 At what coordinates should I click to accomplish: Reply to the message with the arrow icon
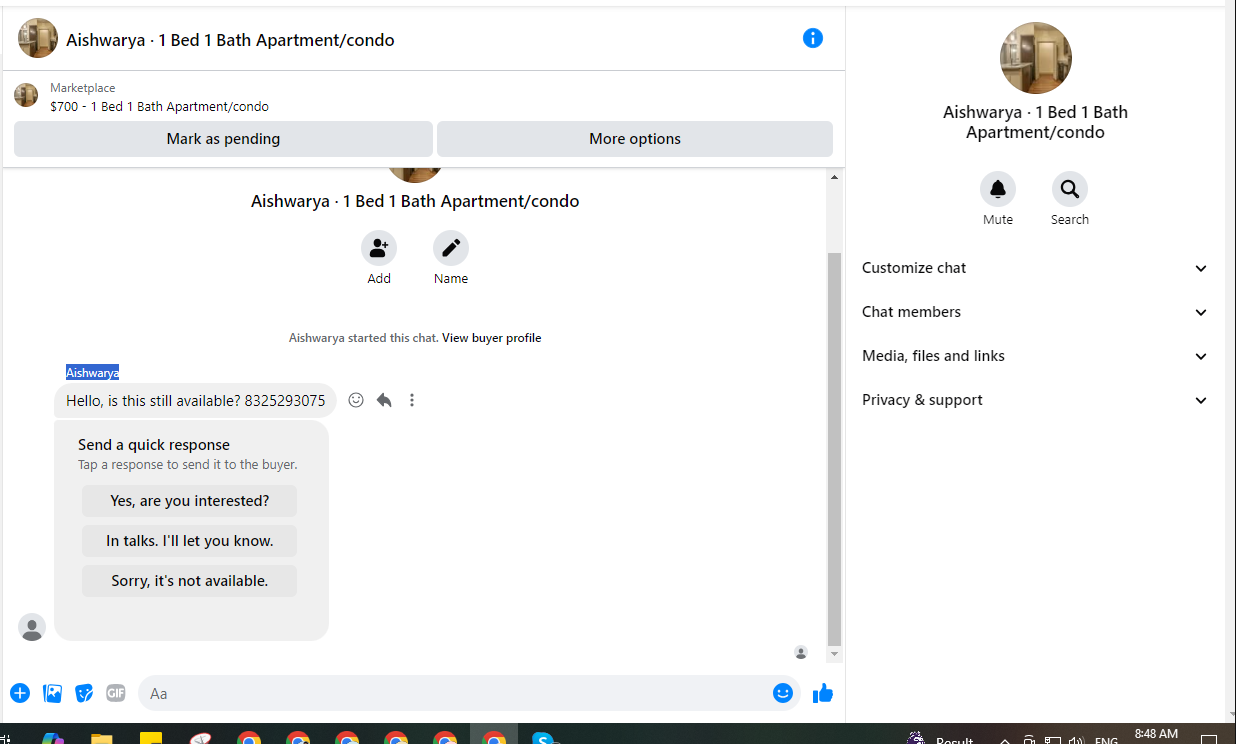(x=384, y=400)
